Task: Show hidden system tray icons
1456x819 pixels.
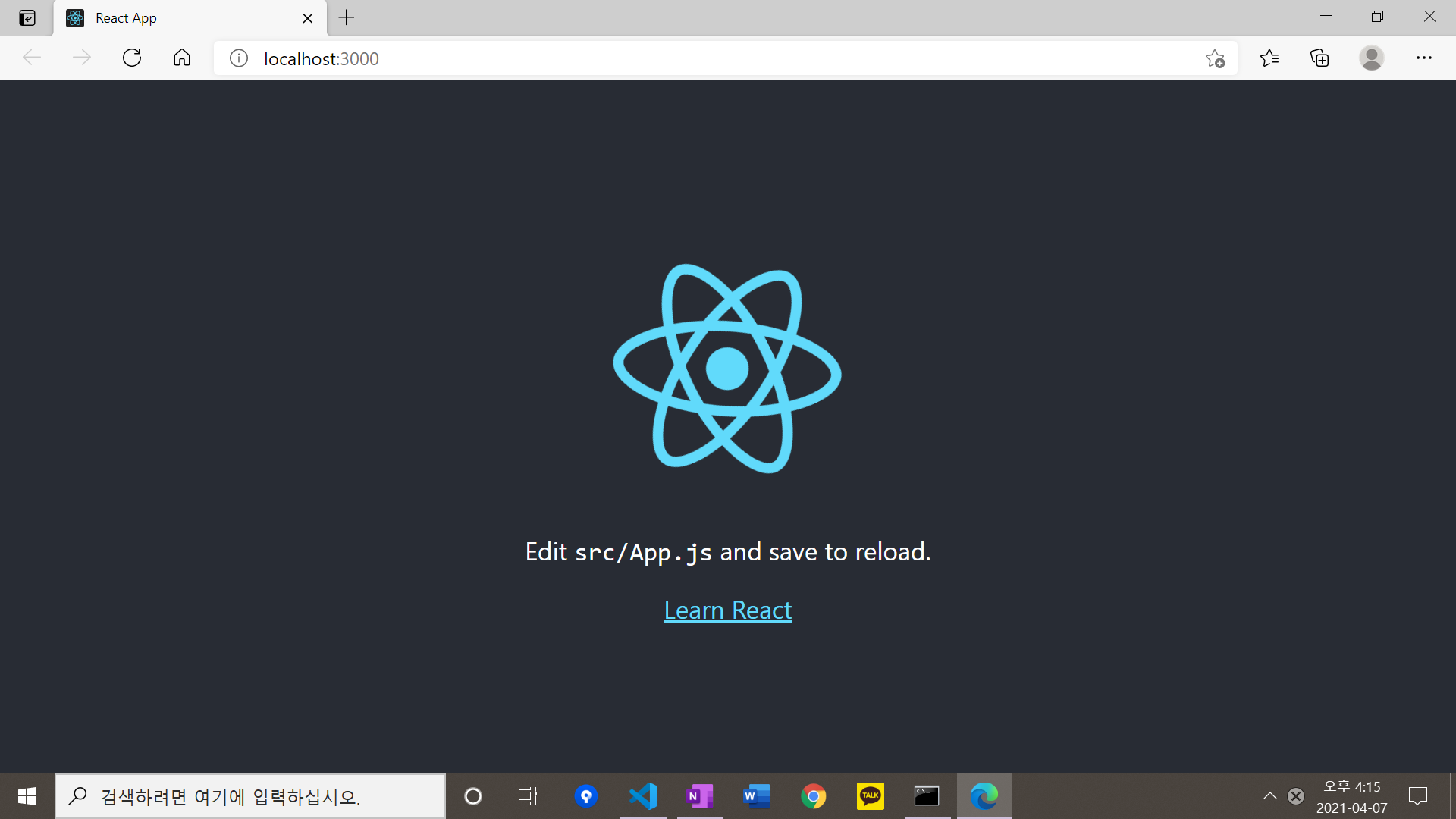Action: coord(1269,795)
